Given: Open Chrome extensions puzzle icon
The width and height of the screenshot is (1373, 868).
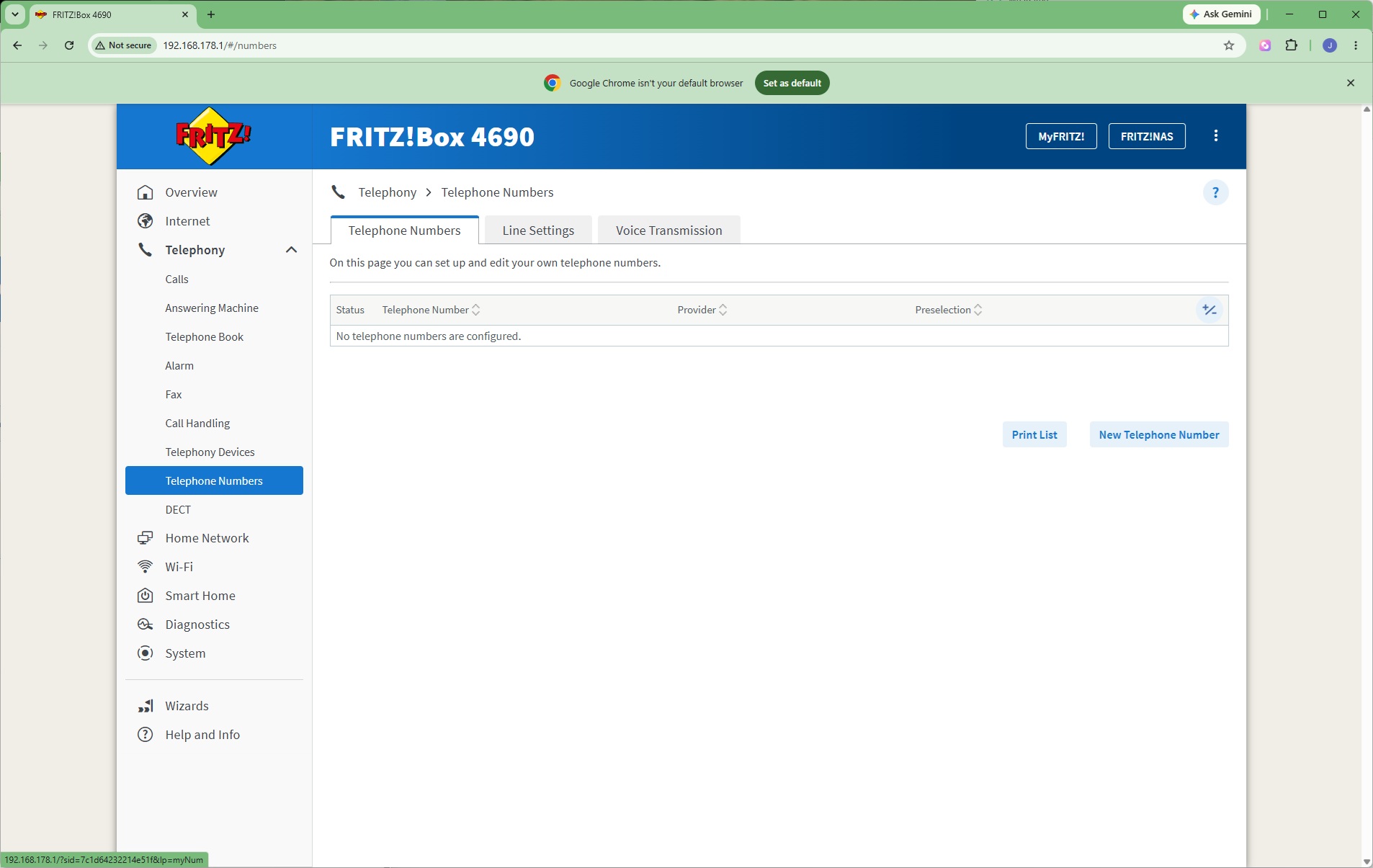Looking at the screenshot, I should tap(1292, 45).
